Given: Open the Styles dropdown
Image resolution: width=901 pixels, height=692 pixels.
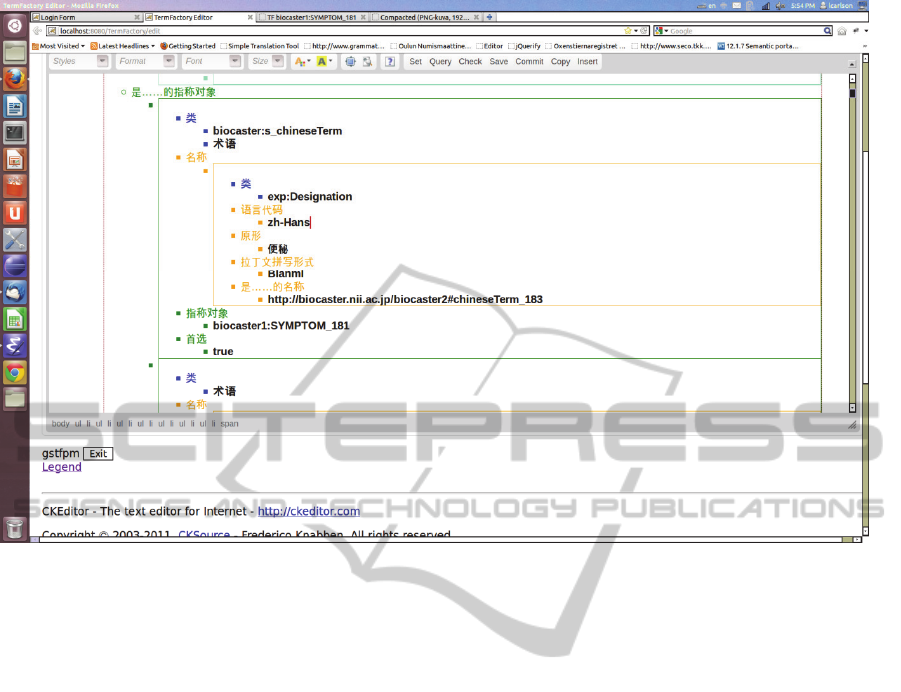Looking at the screenshot, I should coord(78,62).
